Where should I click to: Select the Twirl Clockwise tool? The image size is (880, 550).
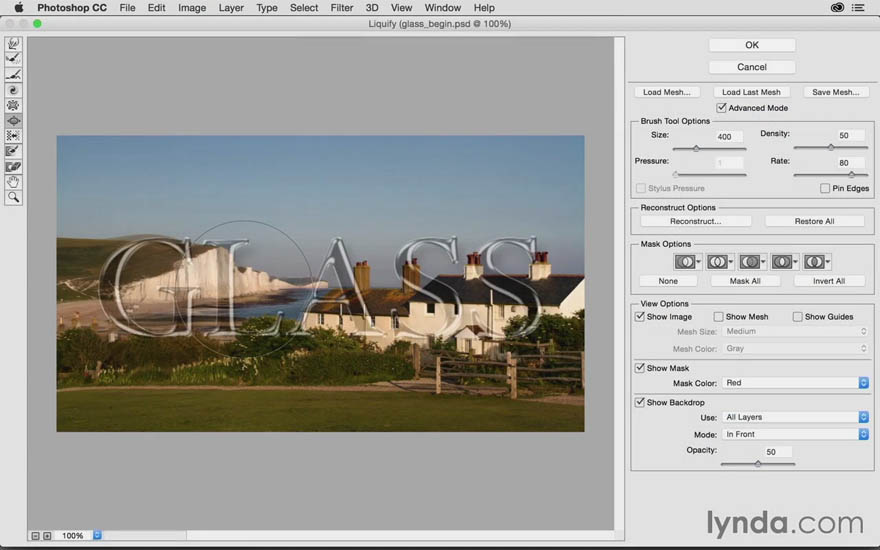pyautogui.click(x=13, y=90)
